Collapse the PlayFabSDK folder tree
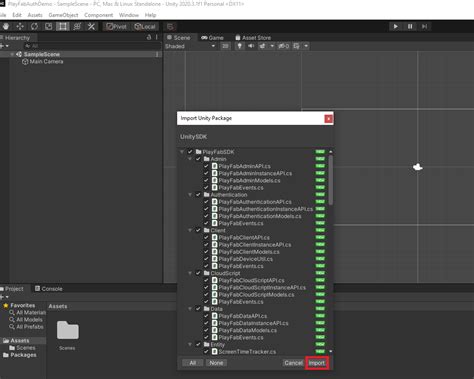 click(182, 152)
